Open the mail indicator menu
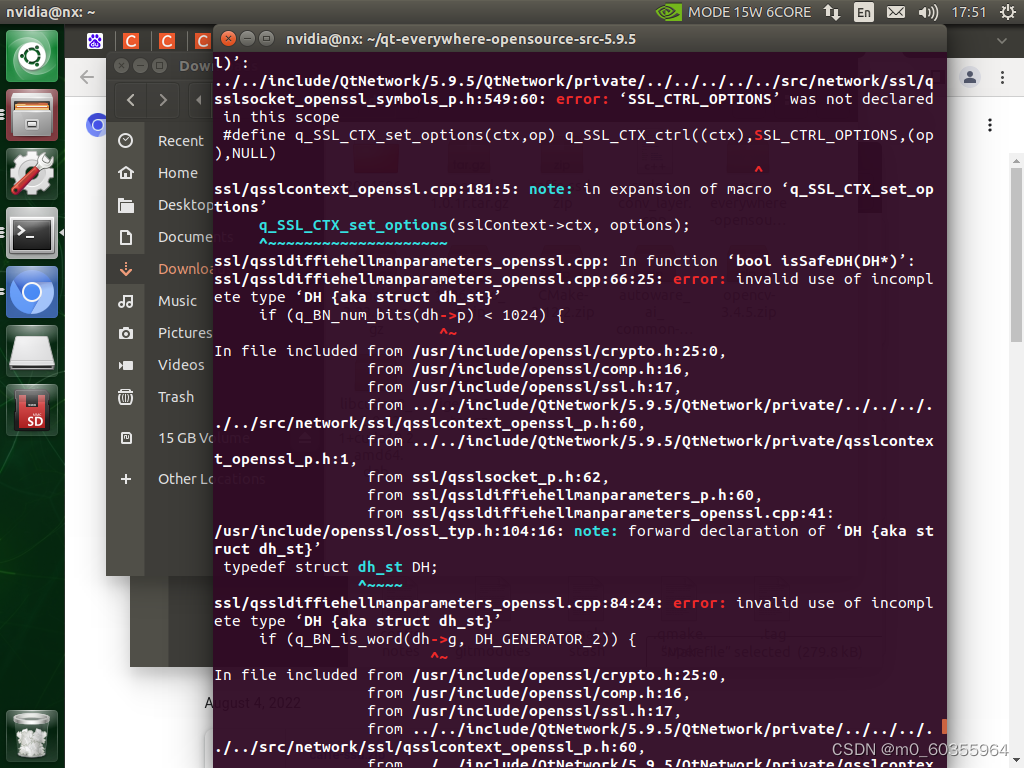The width and height of the screenshot is (1024, 768). click(x=895, y=12)
